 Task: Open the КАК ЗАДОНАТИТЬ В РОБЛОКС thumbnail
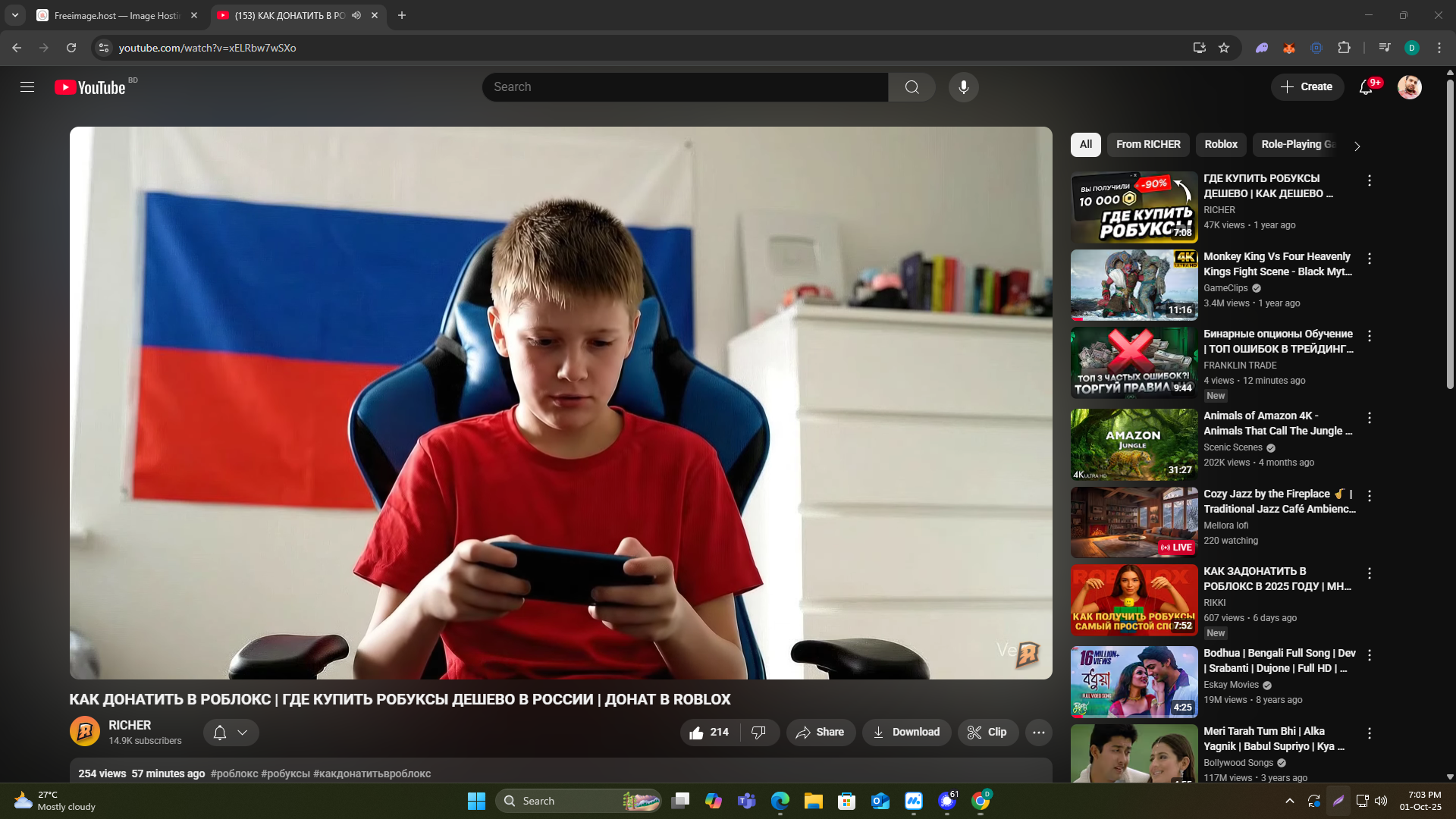[1134, 600]
